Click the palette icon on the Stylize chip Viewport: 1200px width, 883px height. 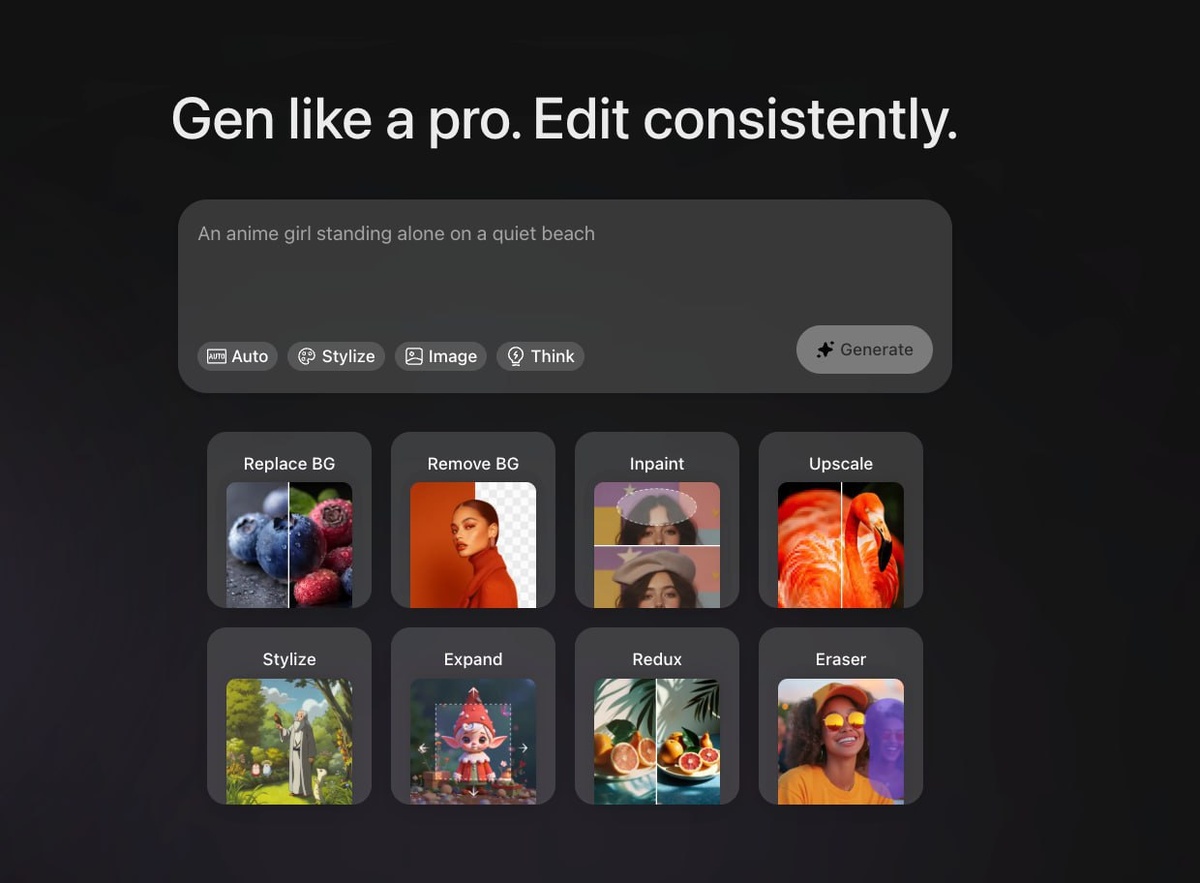(x=307, y=356)
